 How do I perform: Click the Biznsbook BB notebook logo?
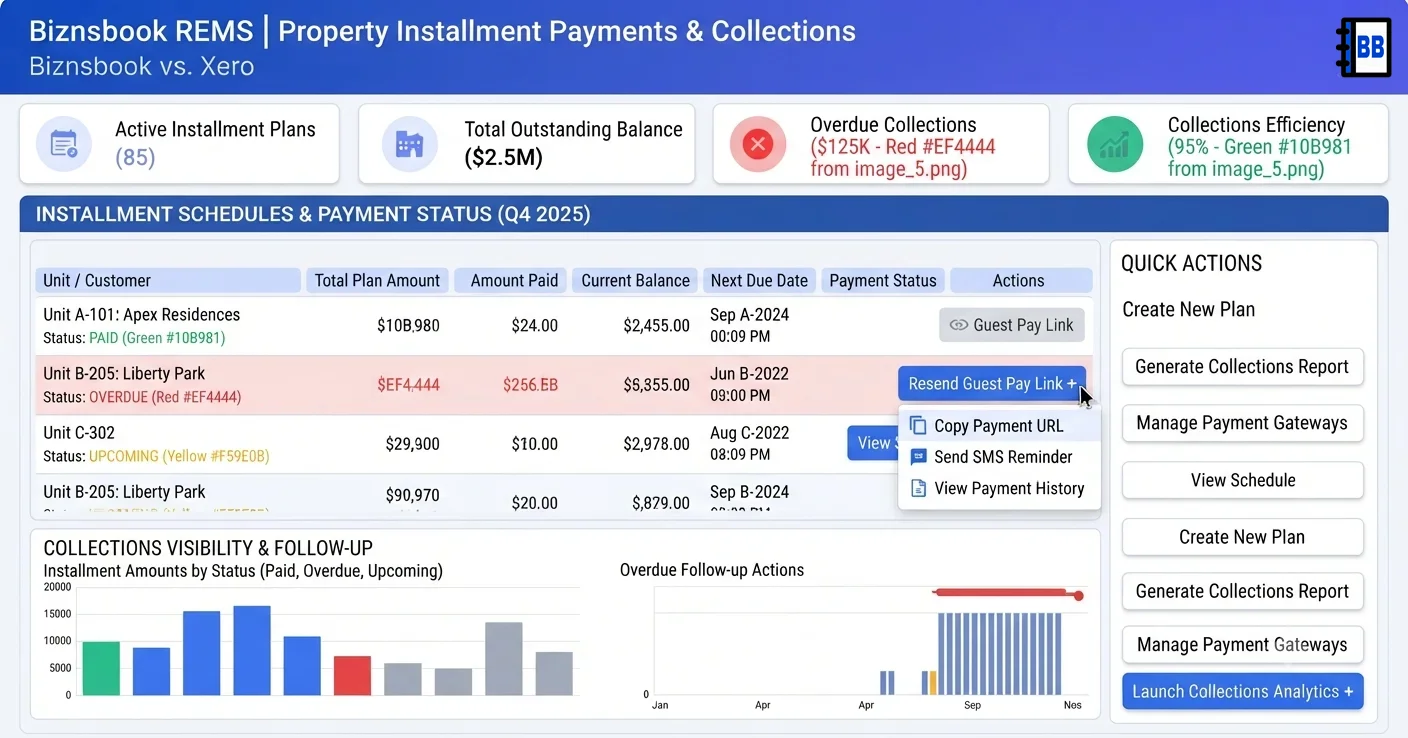click(1364, 47)
